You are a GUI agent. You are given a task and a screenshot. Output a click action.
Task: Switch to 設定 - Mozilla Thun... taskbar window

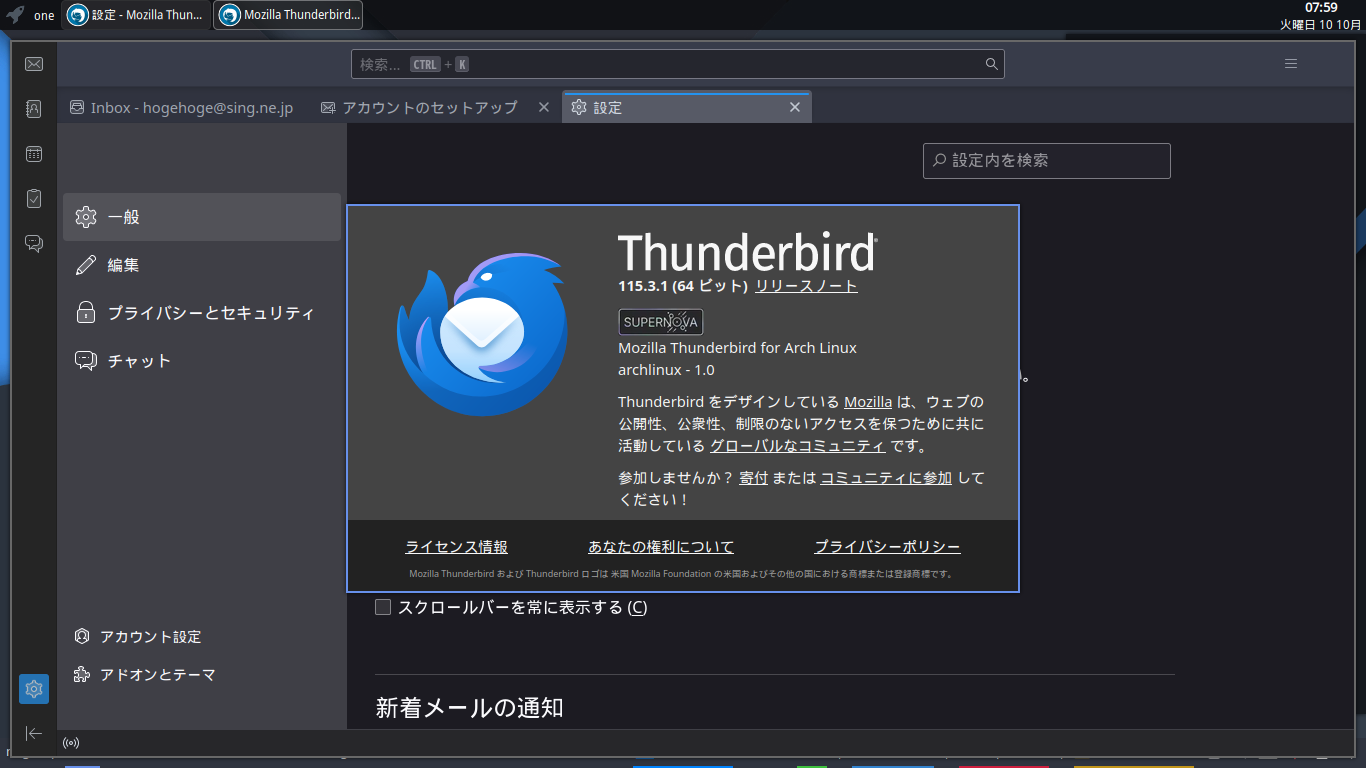(137, 15)
